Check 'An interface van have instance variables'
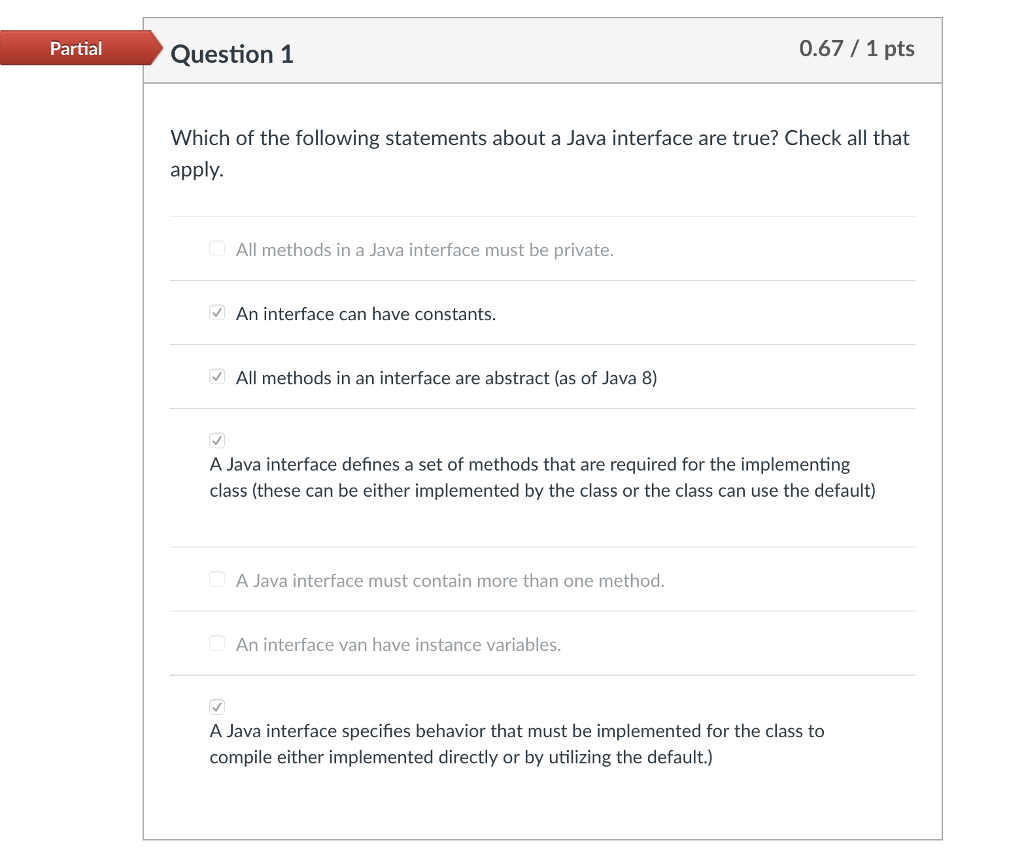Viewport: 1024px width, 864px height. coord(217,643)
